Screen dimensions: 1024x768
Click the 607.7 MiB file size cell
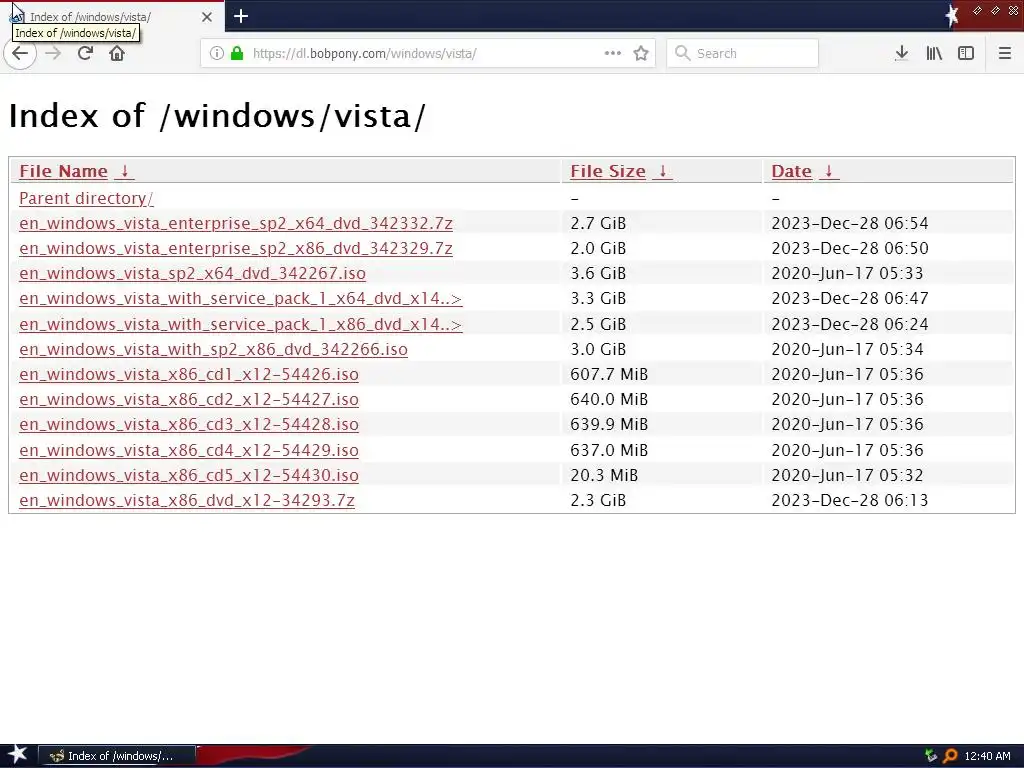click(609, 374)
